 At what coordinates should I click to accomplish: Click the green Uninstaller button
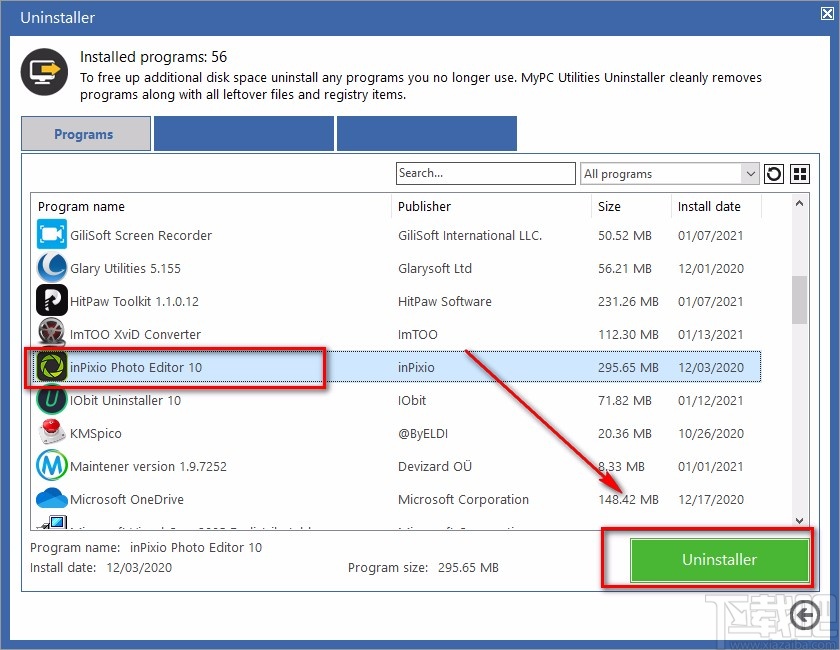click(719, 559)
